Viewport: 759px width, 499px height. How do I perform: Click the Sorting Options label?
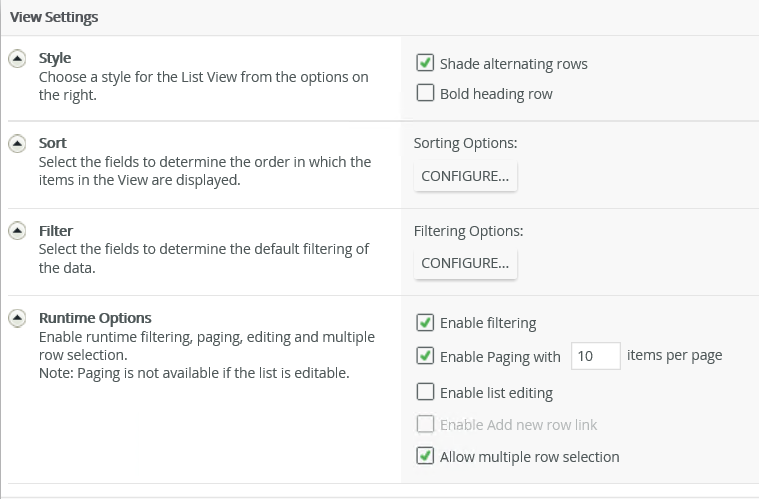(465, 143)
